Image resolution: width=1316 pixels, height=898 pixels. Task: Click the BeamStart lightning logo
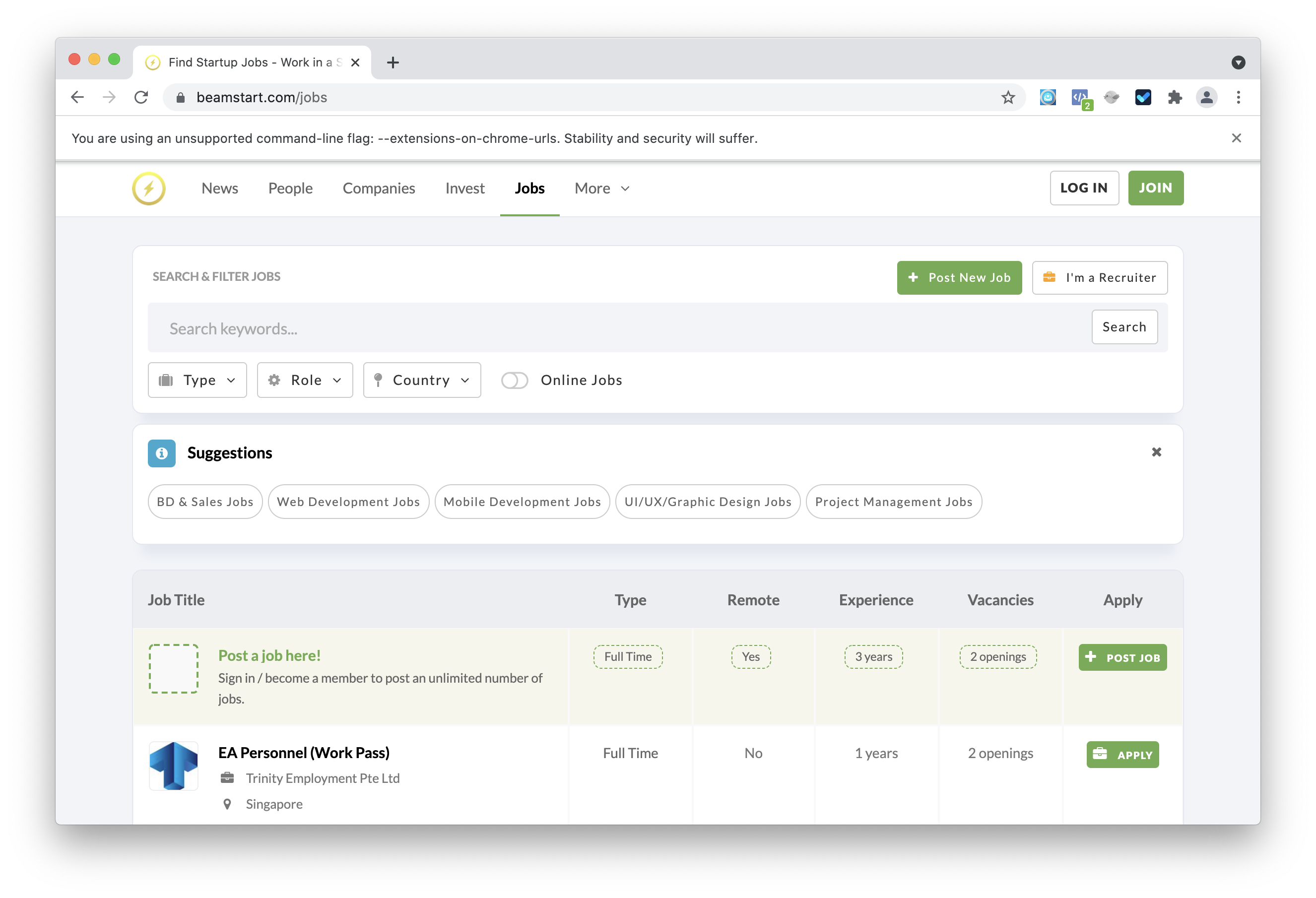148,188
